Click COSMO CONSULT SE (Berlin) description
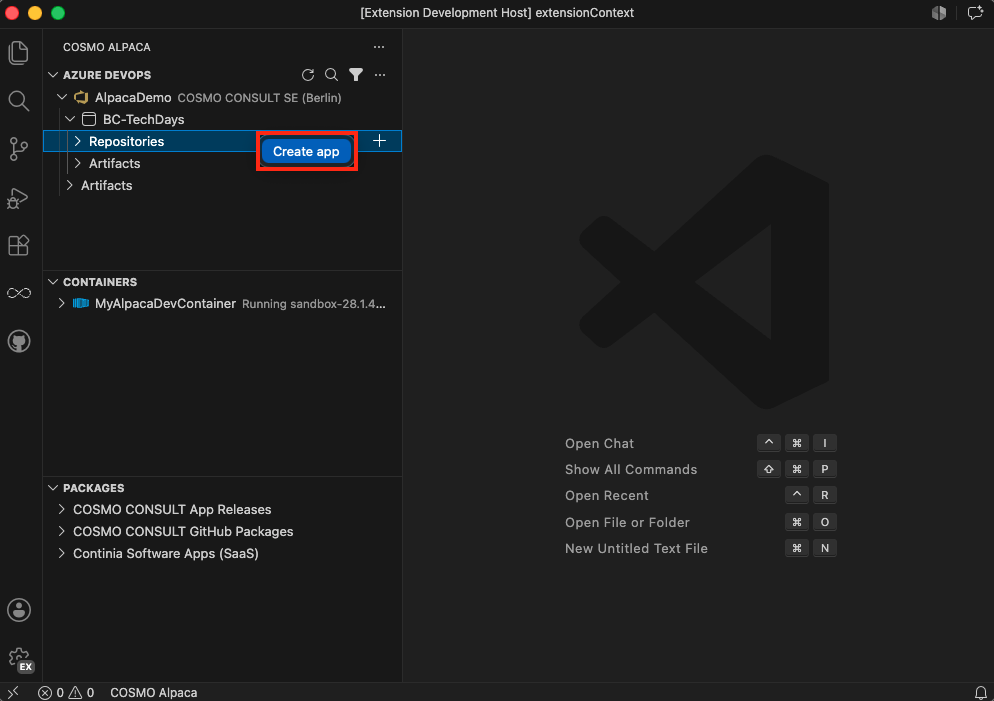The height and width of the screenshot is (701, 994). (x=259, y=98)
